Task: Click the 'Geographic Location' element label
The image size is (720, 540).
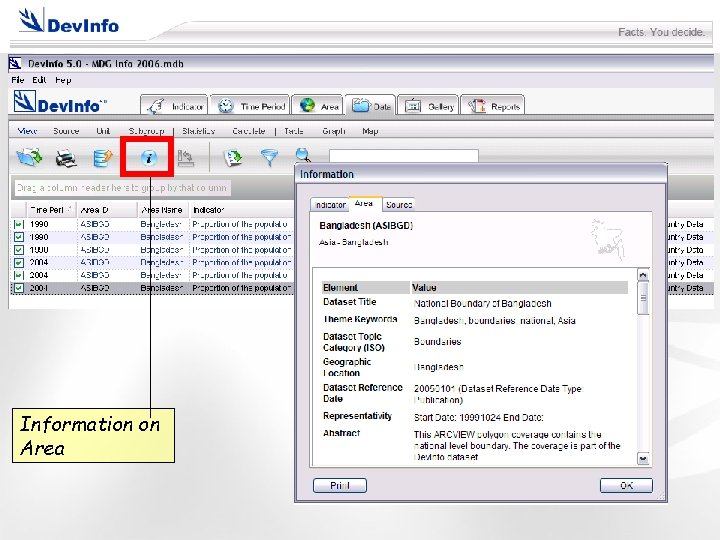Action: [x=347, y=367]
